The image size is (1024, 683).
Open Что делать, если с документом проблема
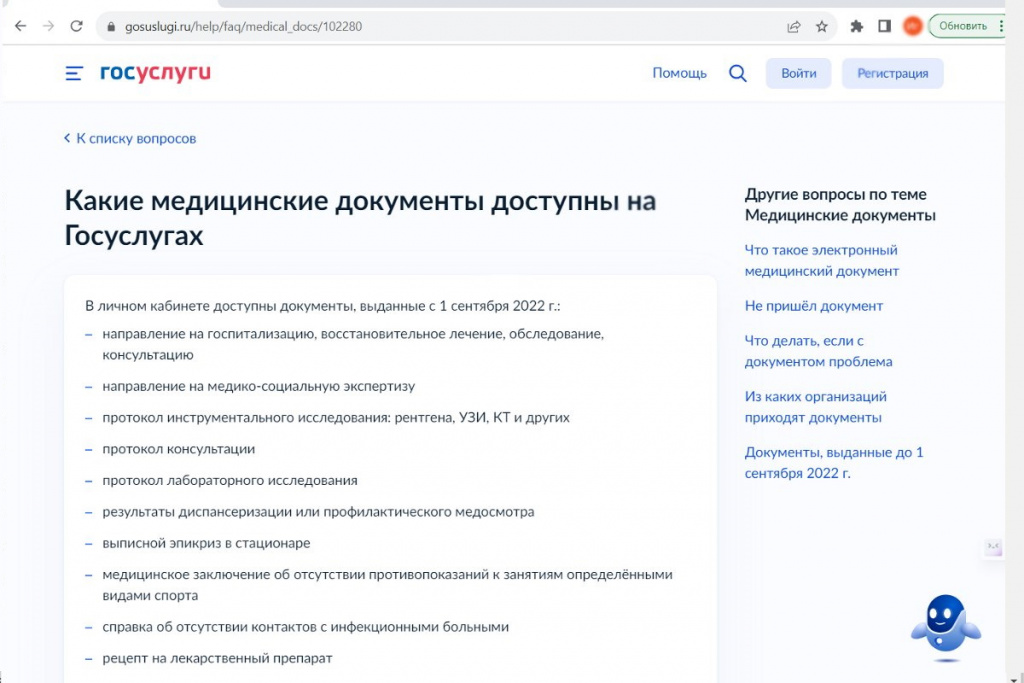click(x=818, y=351)
